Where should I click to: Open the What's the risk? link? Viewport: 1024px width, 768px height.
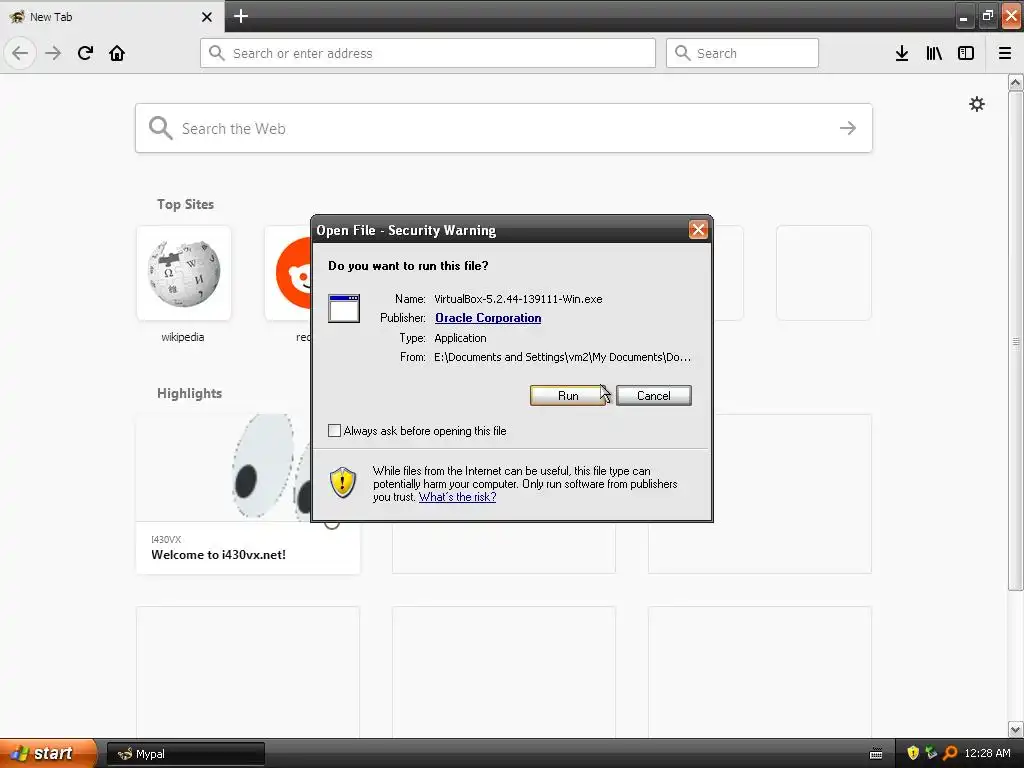coord(457,497)
